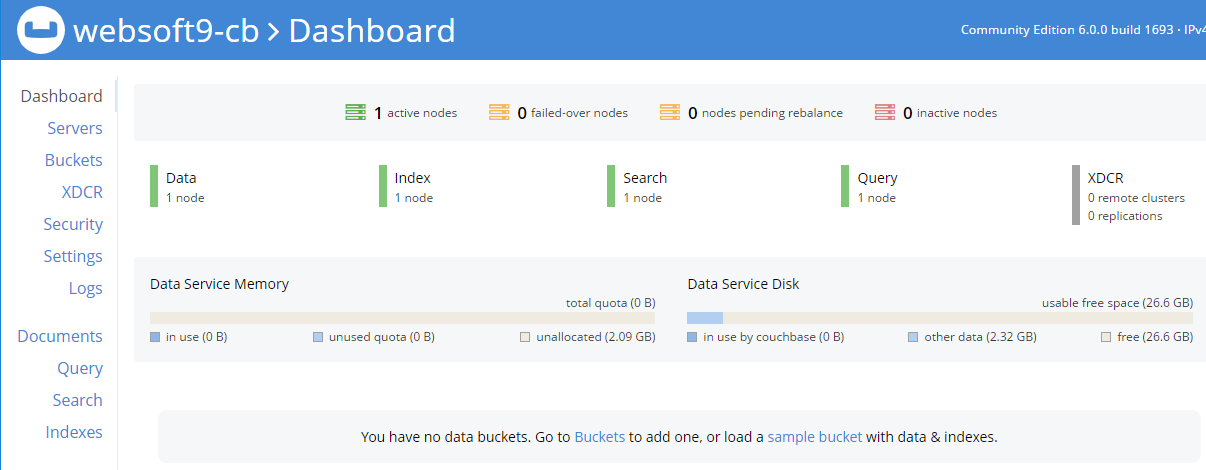The image size is (1206, 470).
Task: Select Logs in the sidebar
Action: (x=86, y=288)
